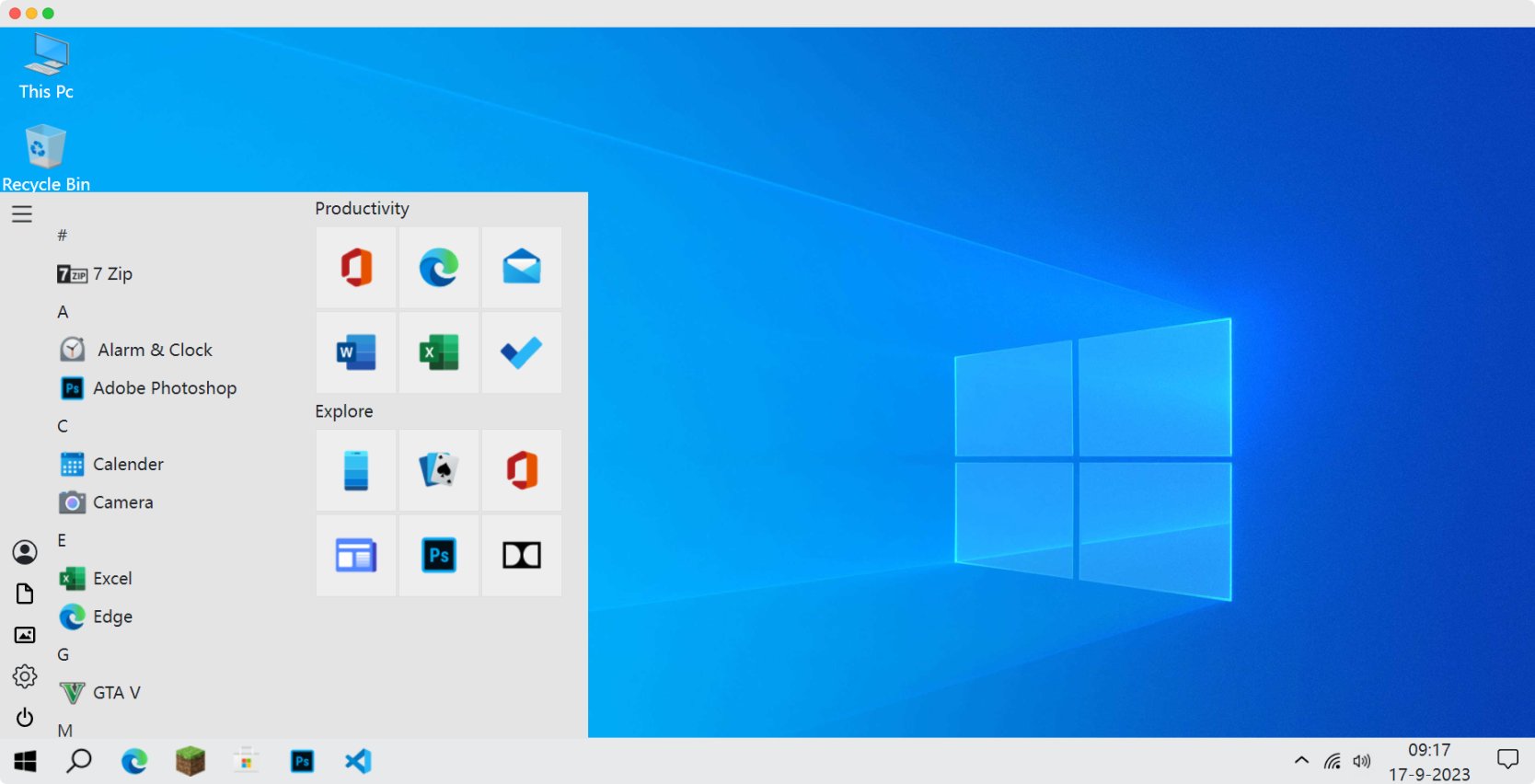Image resolution: width=1535 pixels, height=784 pixels.
Task: Expand the Start menu hamburger
Action: tap(22, 214)
